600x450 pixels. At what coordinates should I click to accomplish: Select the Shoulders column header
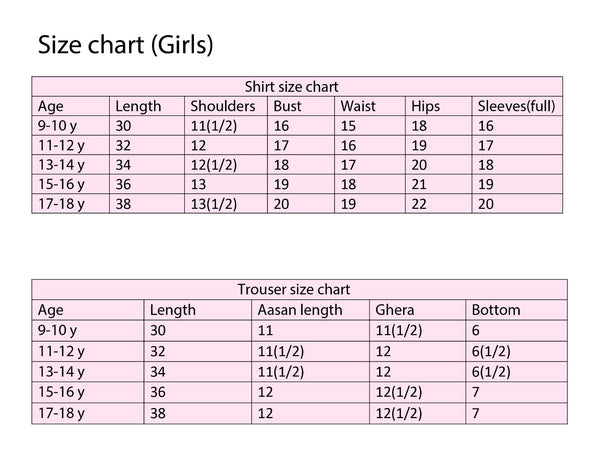click(x=223, y=106)
